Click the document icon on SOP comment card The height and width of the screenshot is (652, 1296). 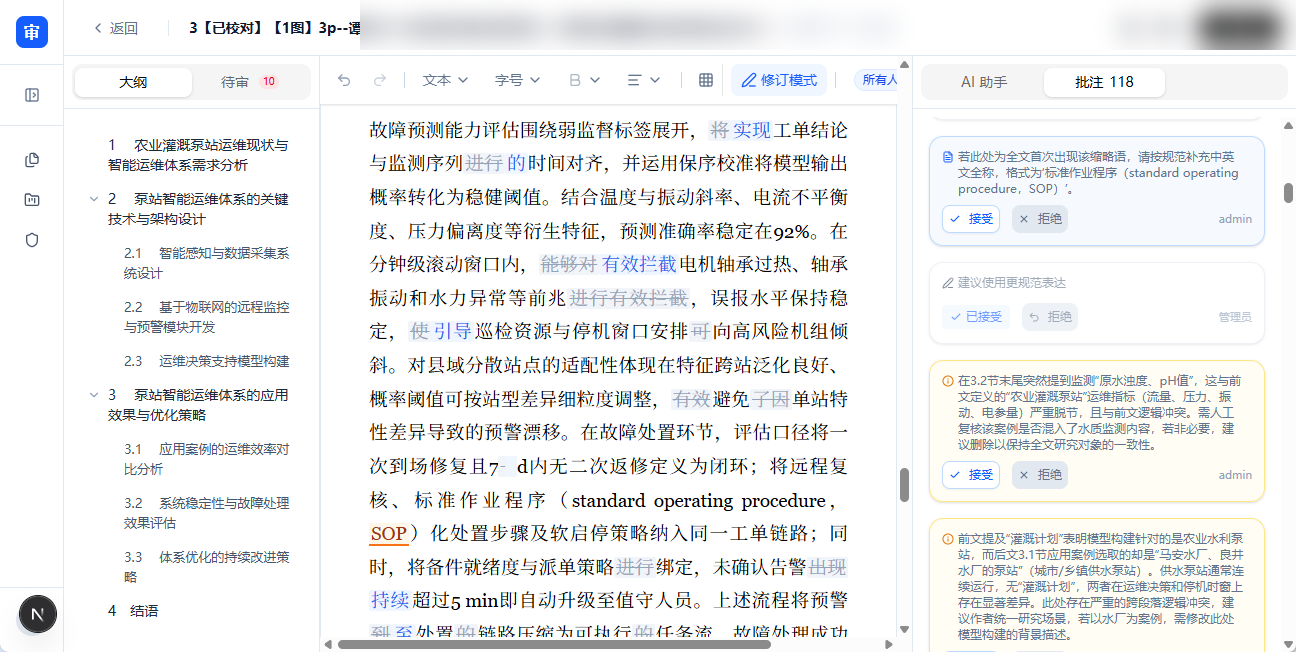click(948, 157)
